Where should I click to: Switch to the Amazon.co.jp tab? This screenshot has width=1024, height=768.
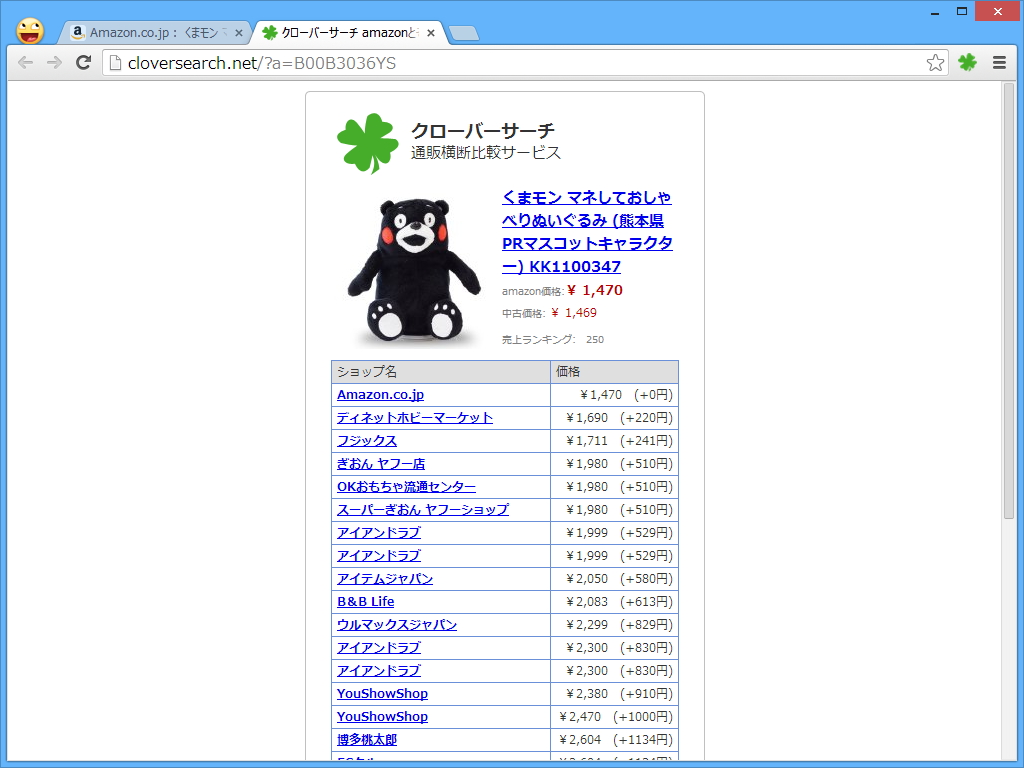pos(154,33)
